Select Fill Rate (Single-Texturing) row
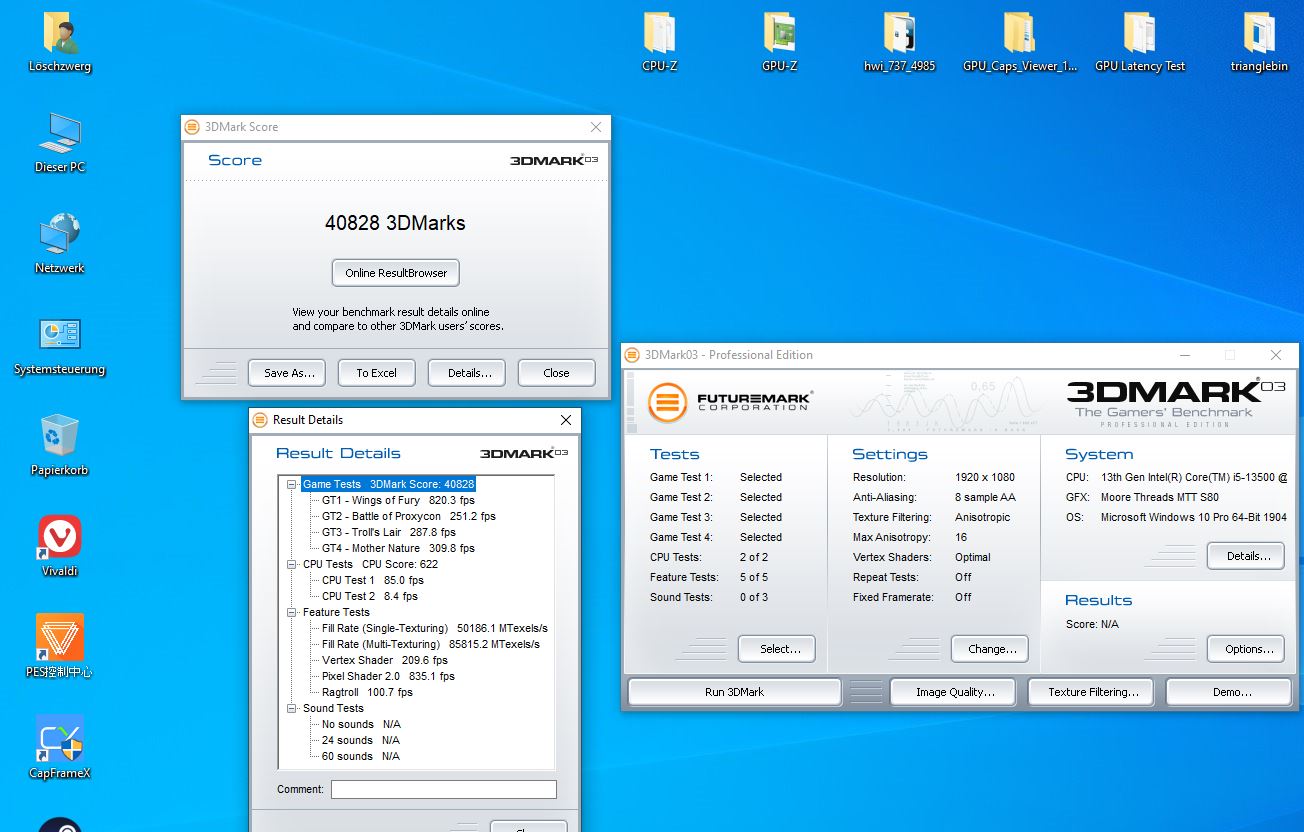 (x=434, y=628)
